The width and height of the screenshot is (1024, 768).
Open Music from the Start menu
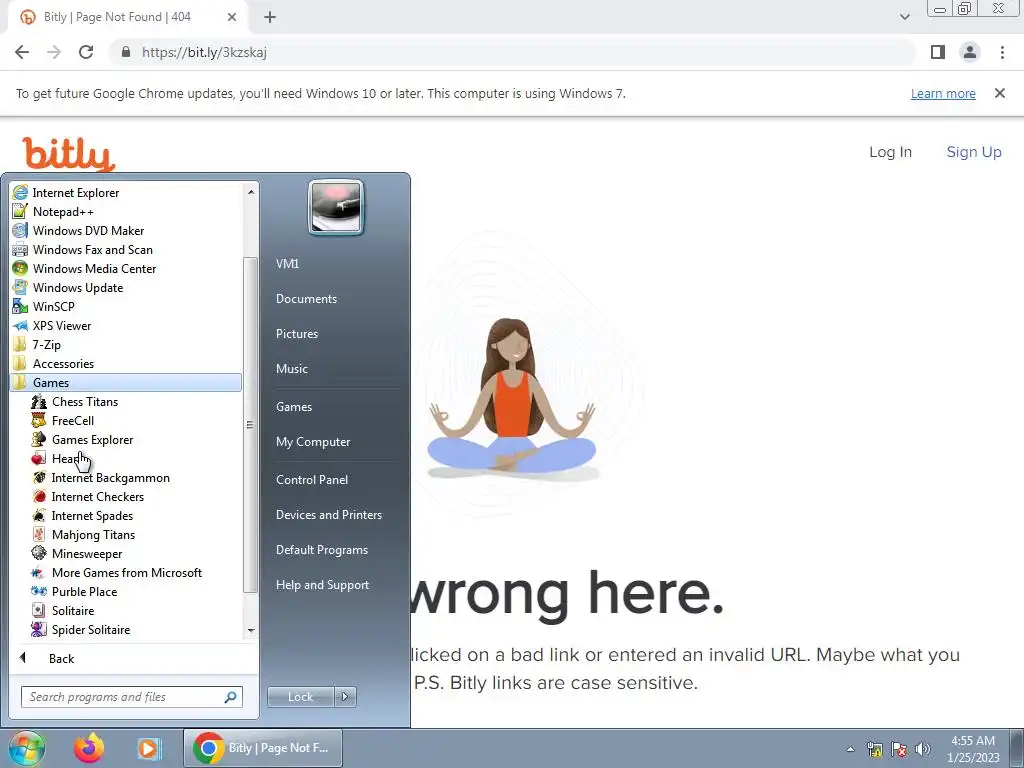point(291,369)
